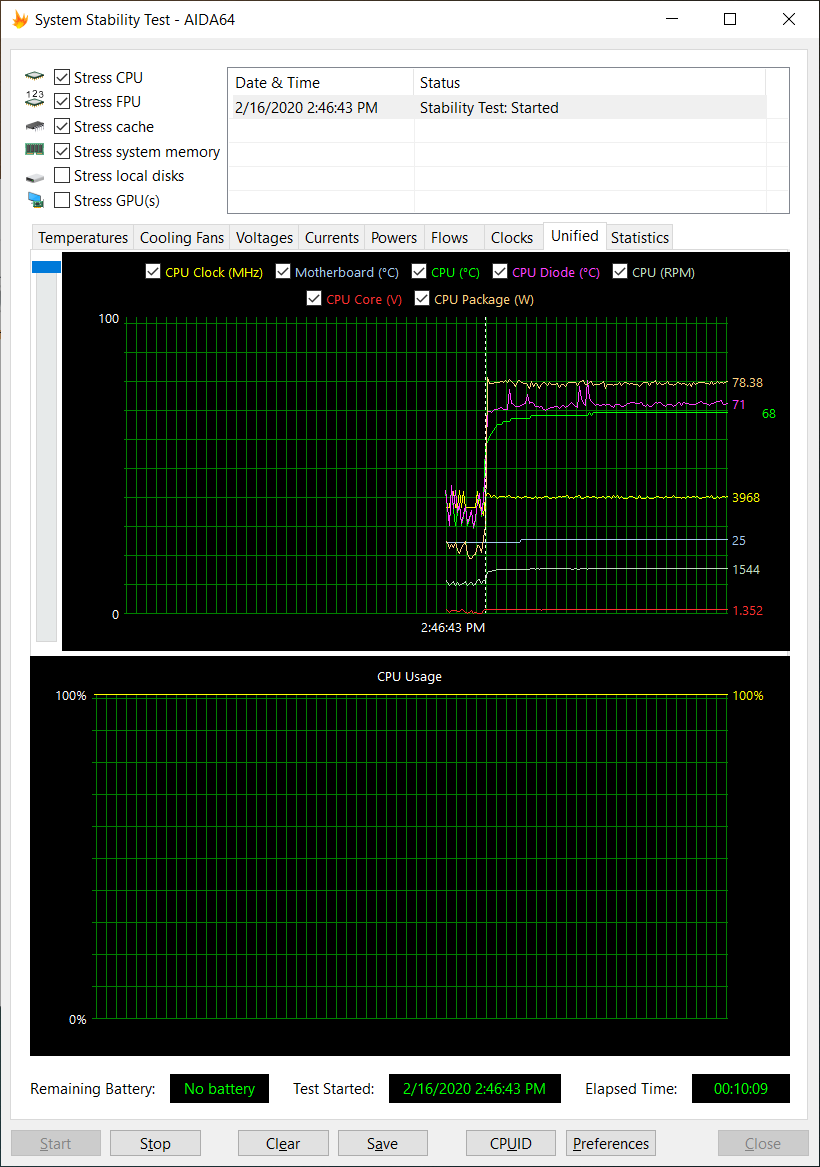Viewport: 820px width, 1167px height.
Task: Open the Currents tab
Action: [x=332, y=237]
